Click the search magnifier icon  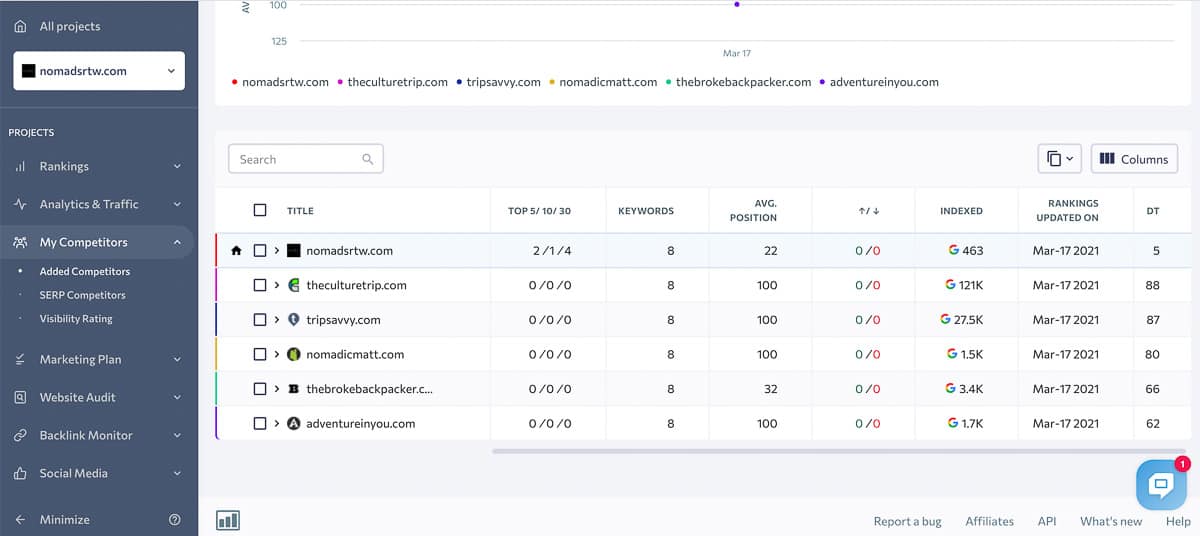click(x=367, y=159)
